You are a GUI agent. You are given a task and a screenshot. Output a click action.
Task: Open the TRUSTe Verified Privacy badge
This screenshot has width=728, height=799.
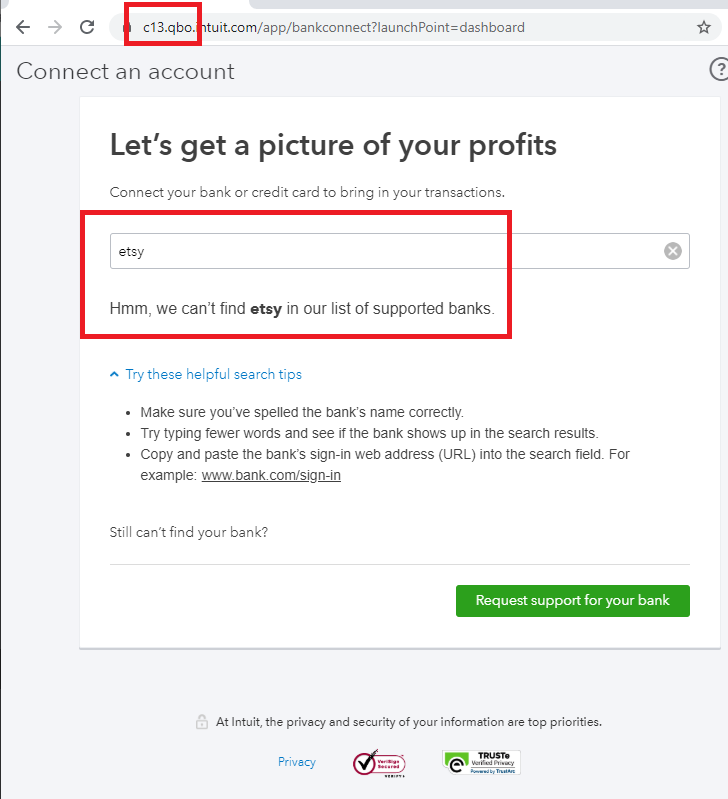click(x=481, y=763)
